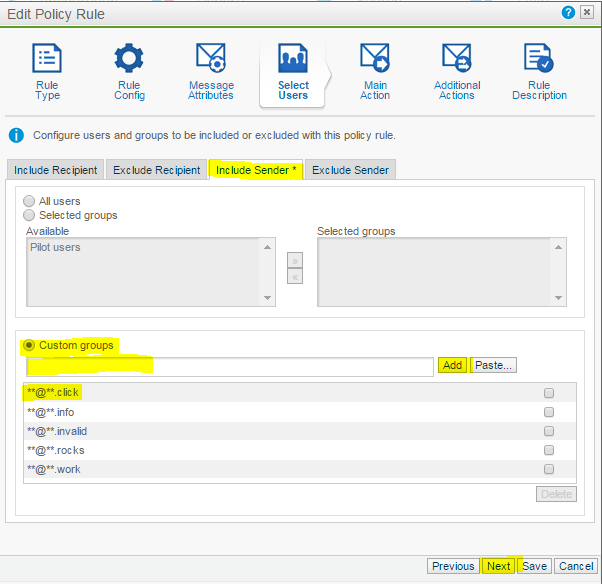This screenshot has height=584, width=602.
Task: Tick the checkbox for **@**.click
Action: (549, 393)
